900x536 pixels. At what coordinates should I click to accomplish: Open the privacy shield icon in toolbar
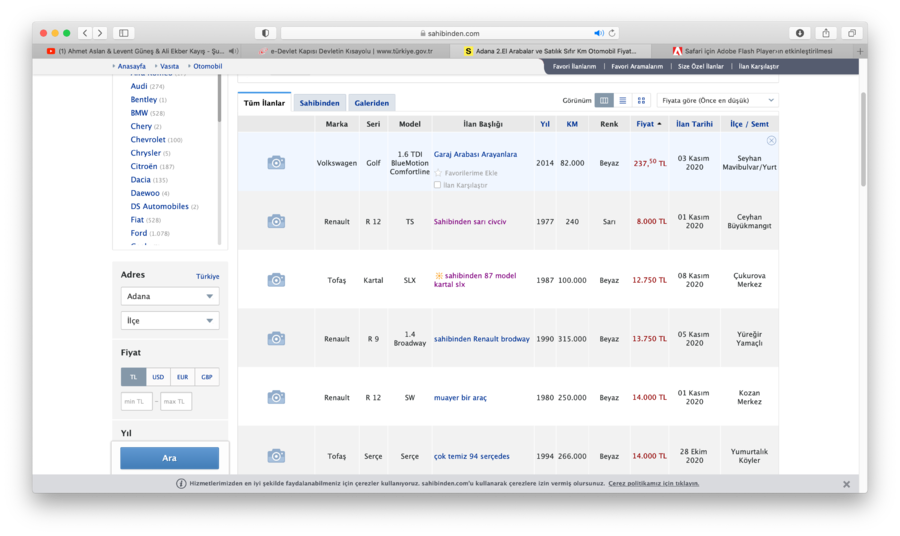265,33
